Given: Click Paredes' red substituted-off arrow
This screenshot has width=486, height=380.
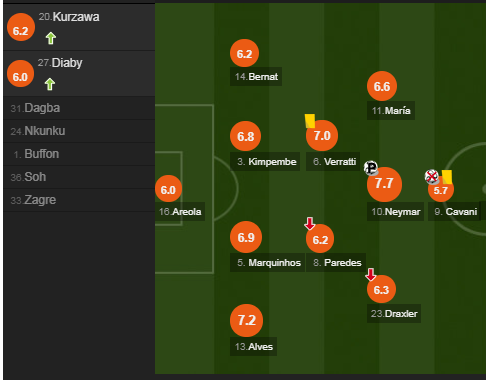Looking at the screenshot, I should point(310,224).
